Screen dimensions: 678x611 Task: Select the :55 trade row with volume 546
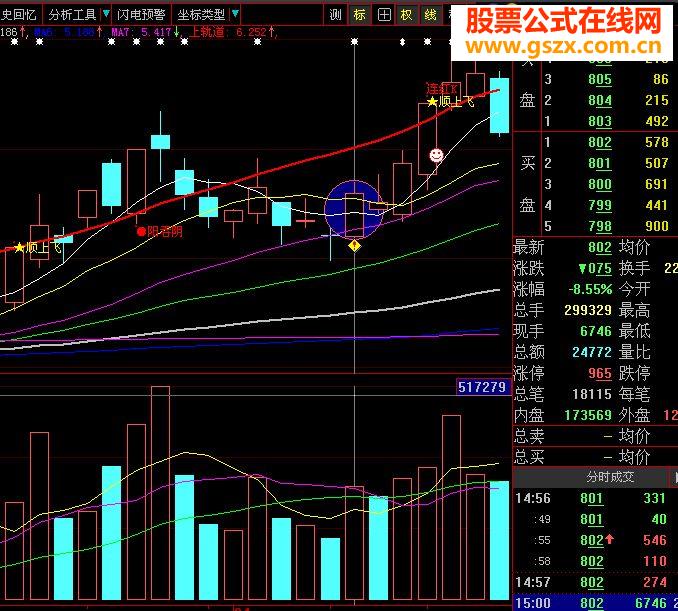click(x=595, y=540)
